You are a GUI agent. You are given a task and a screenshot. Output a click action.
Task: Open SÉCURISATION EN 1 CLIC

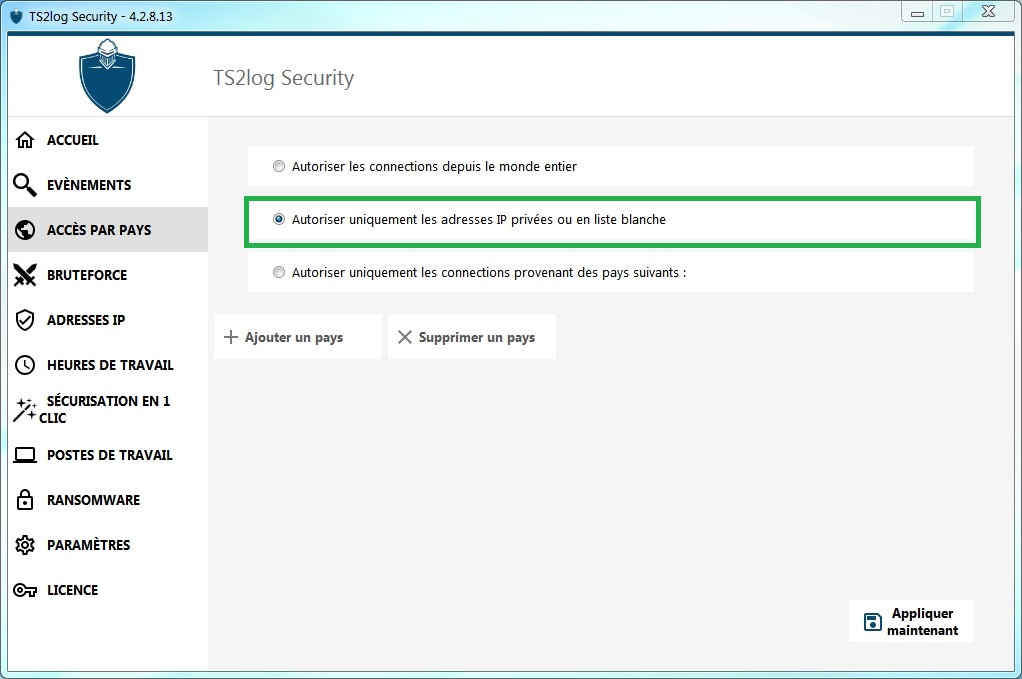(108, 409)
